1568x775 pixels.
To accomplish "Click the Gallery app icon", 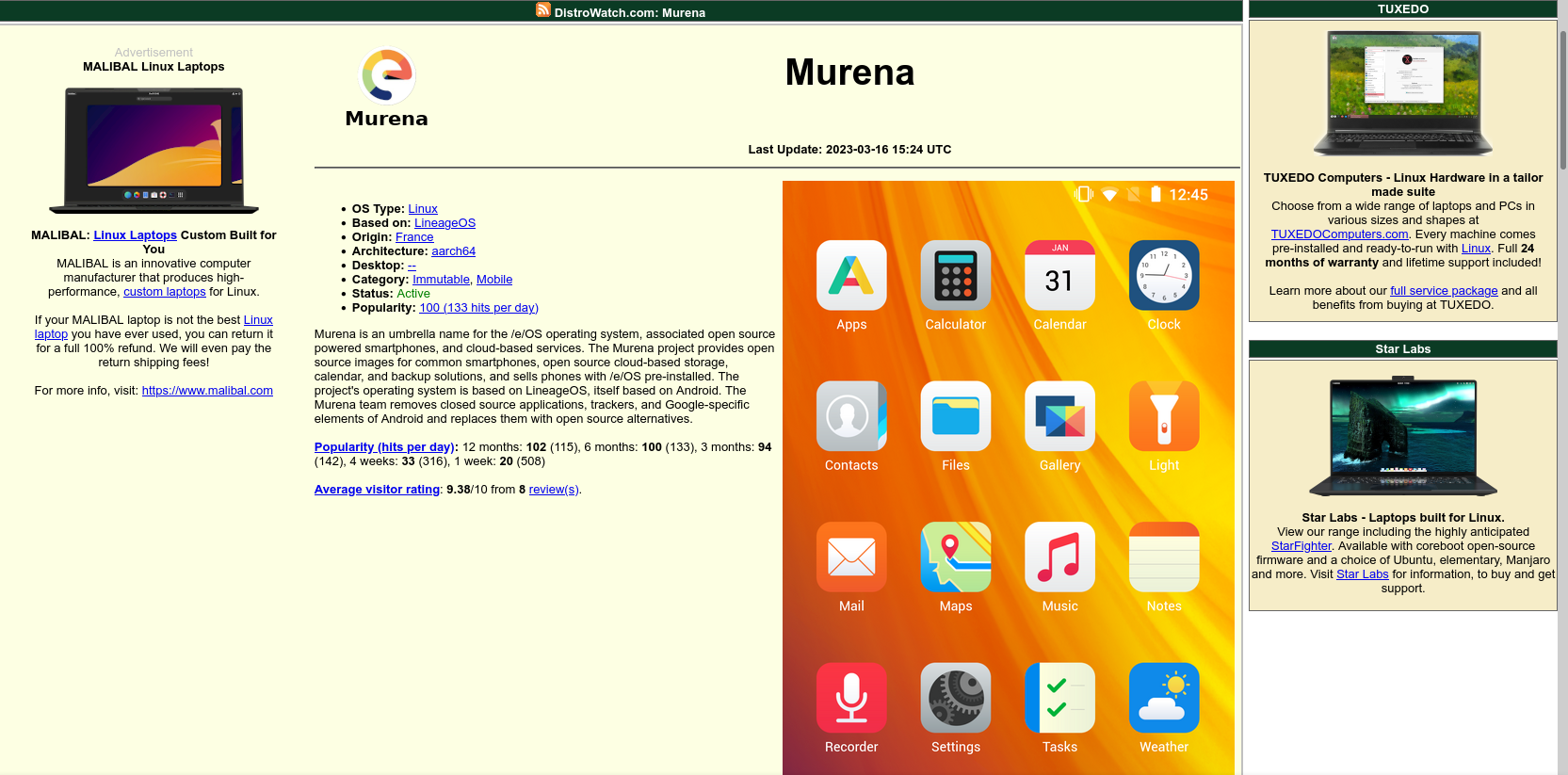I will pos(1059,416).
